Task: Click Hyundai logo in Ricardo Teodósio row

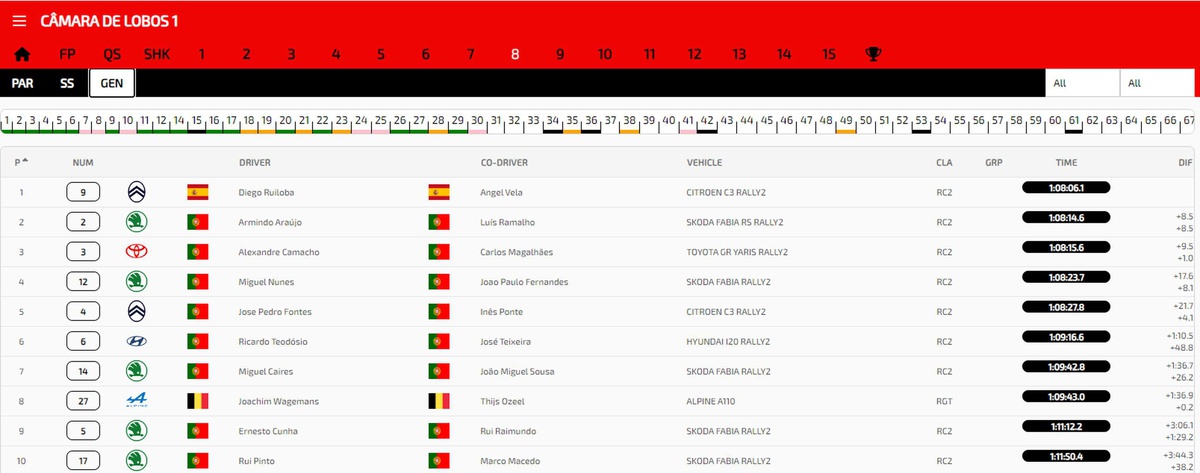Action: point(137,342)
